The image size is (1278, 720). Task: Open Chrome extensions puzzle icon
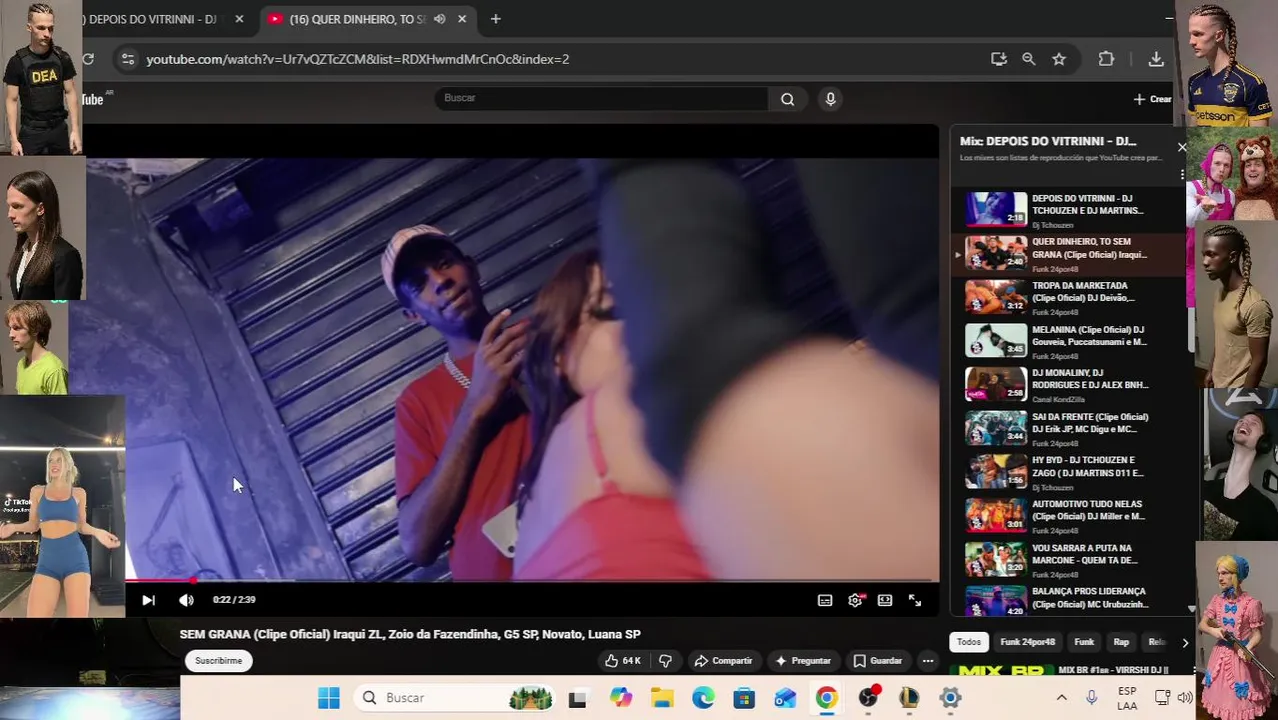(x=1106, y=59)
